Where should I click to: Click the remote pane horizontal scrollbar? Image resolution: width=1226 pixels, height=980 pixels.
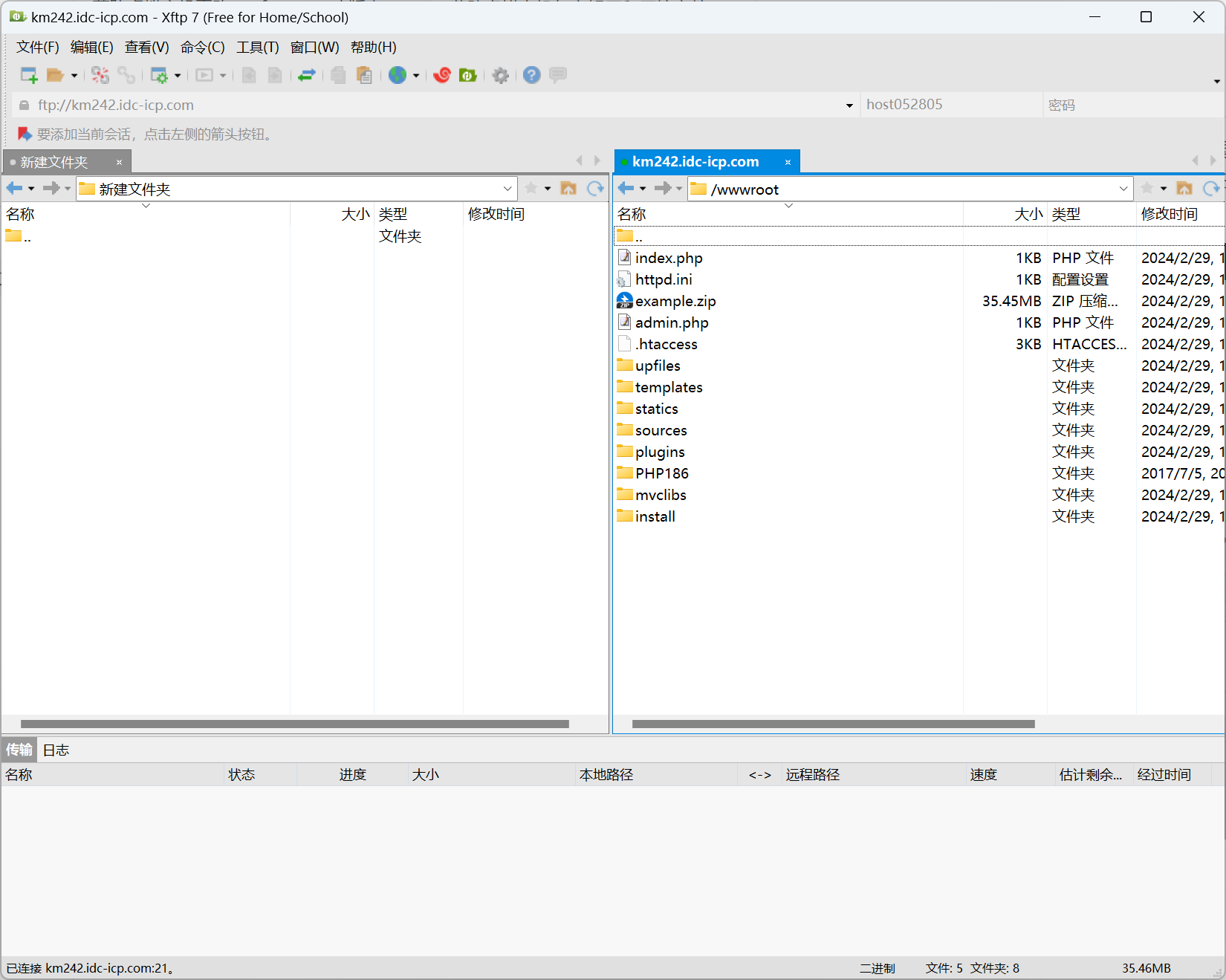pyautogui.click(x=832, y=724)
